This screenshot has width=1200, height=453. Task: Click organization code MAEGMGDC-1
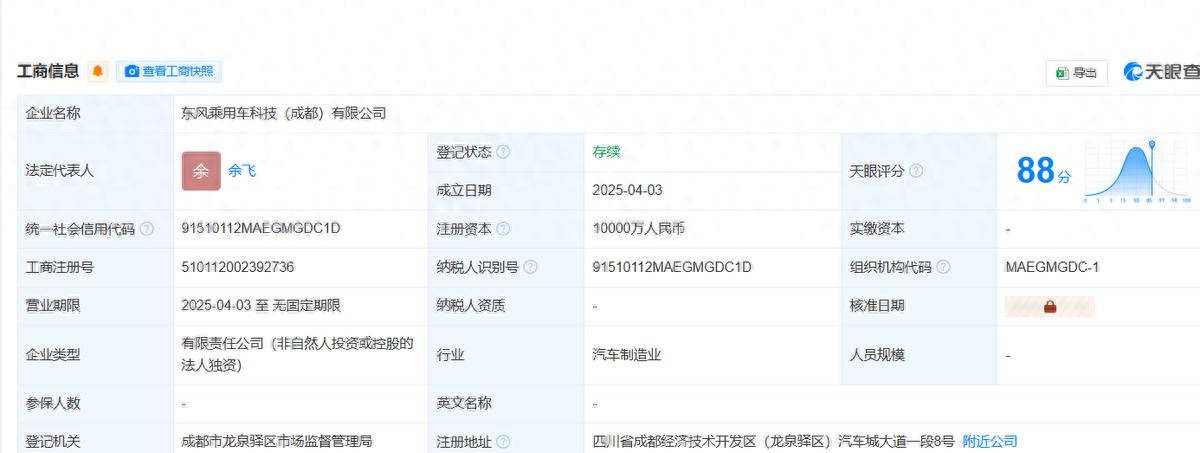1053,267
